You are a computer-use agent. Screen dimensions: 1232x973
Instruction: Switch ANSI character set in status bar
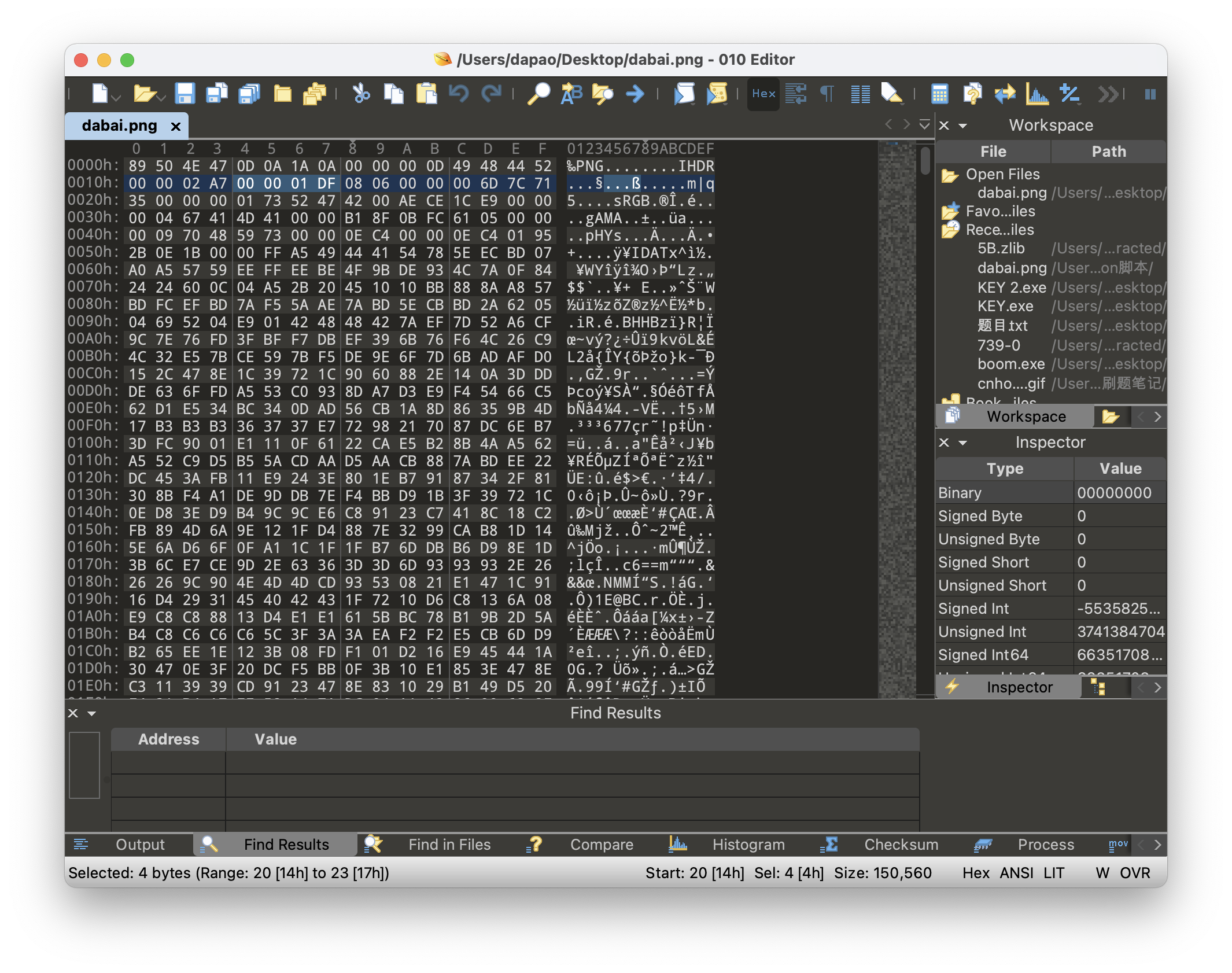(1016, 873)
